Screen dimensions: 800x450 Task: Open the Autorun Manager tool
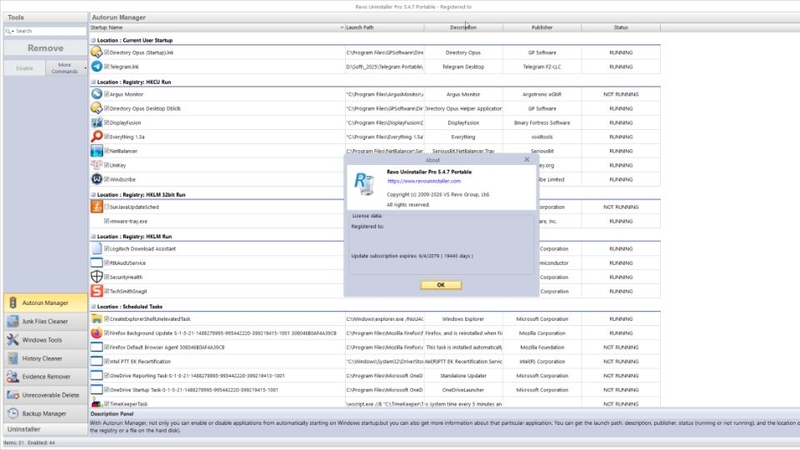click(45, 303)
